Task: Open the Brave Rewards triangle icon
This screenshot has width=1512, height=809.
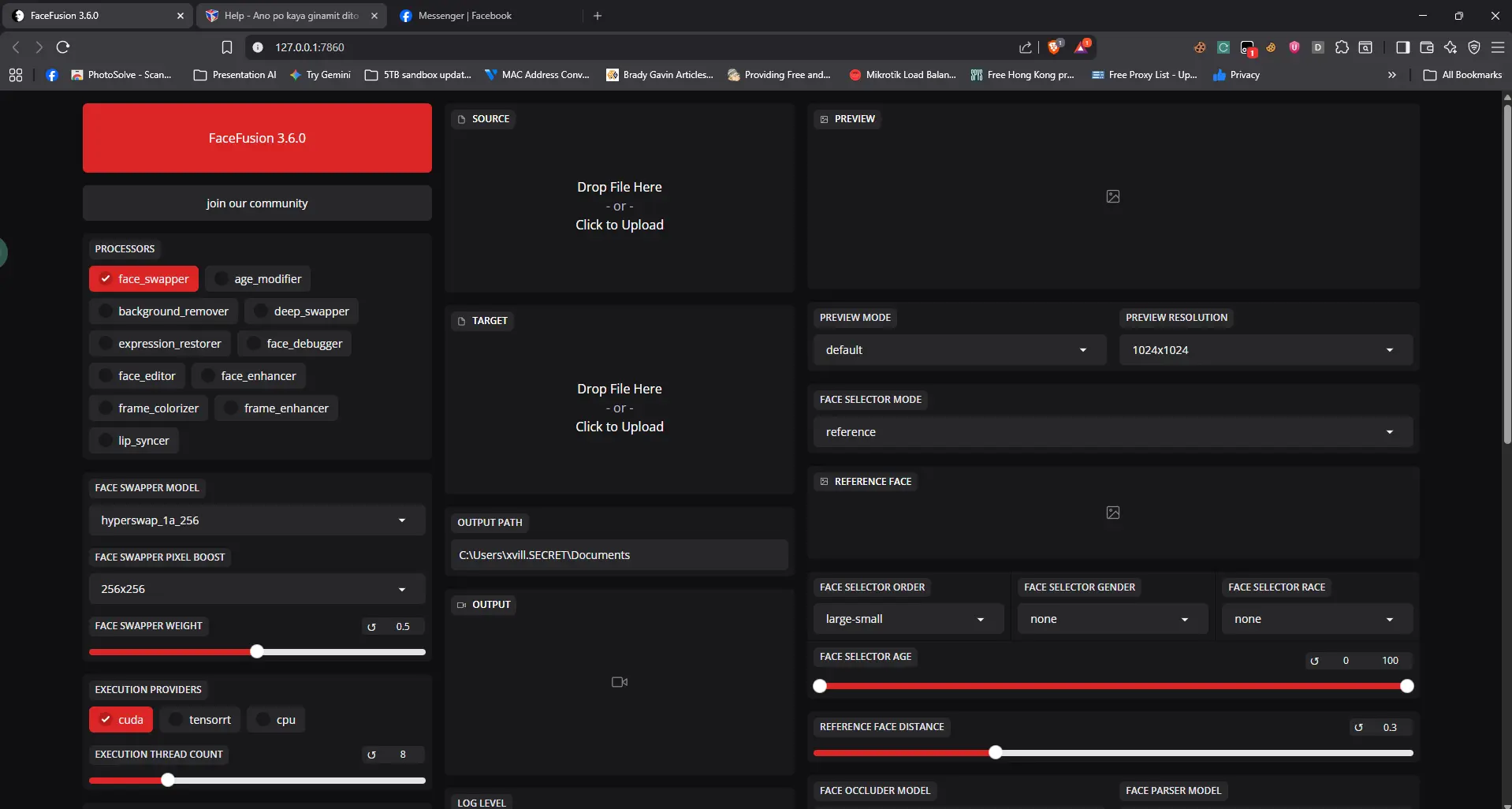Action: click(x=1082, y=47)
